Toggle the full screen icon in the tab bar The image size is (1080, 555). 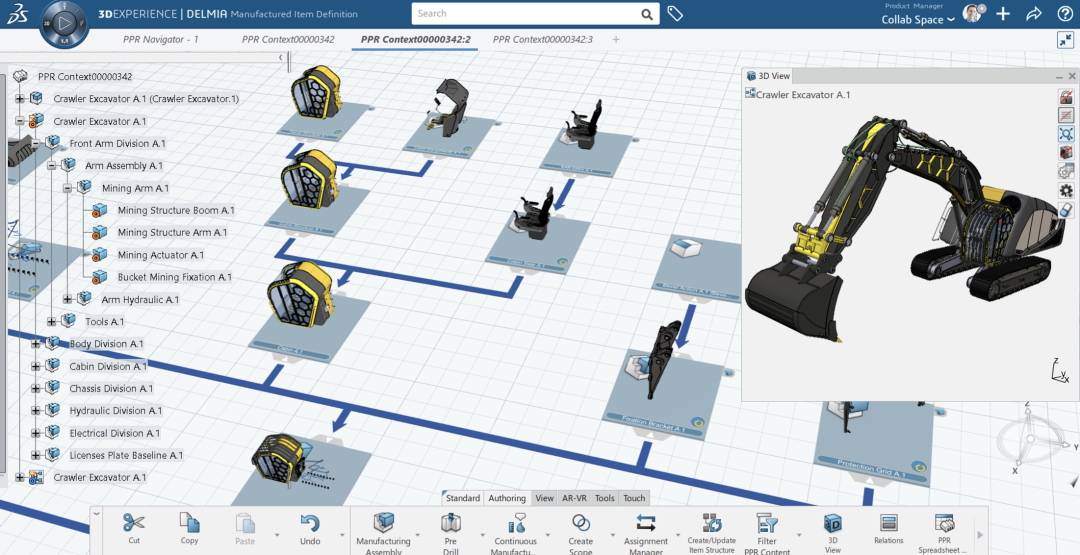(1065, 40)
